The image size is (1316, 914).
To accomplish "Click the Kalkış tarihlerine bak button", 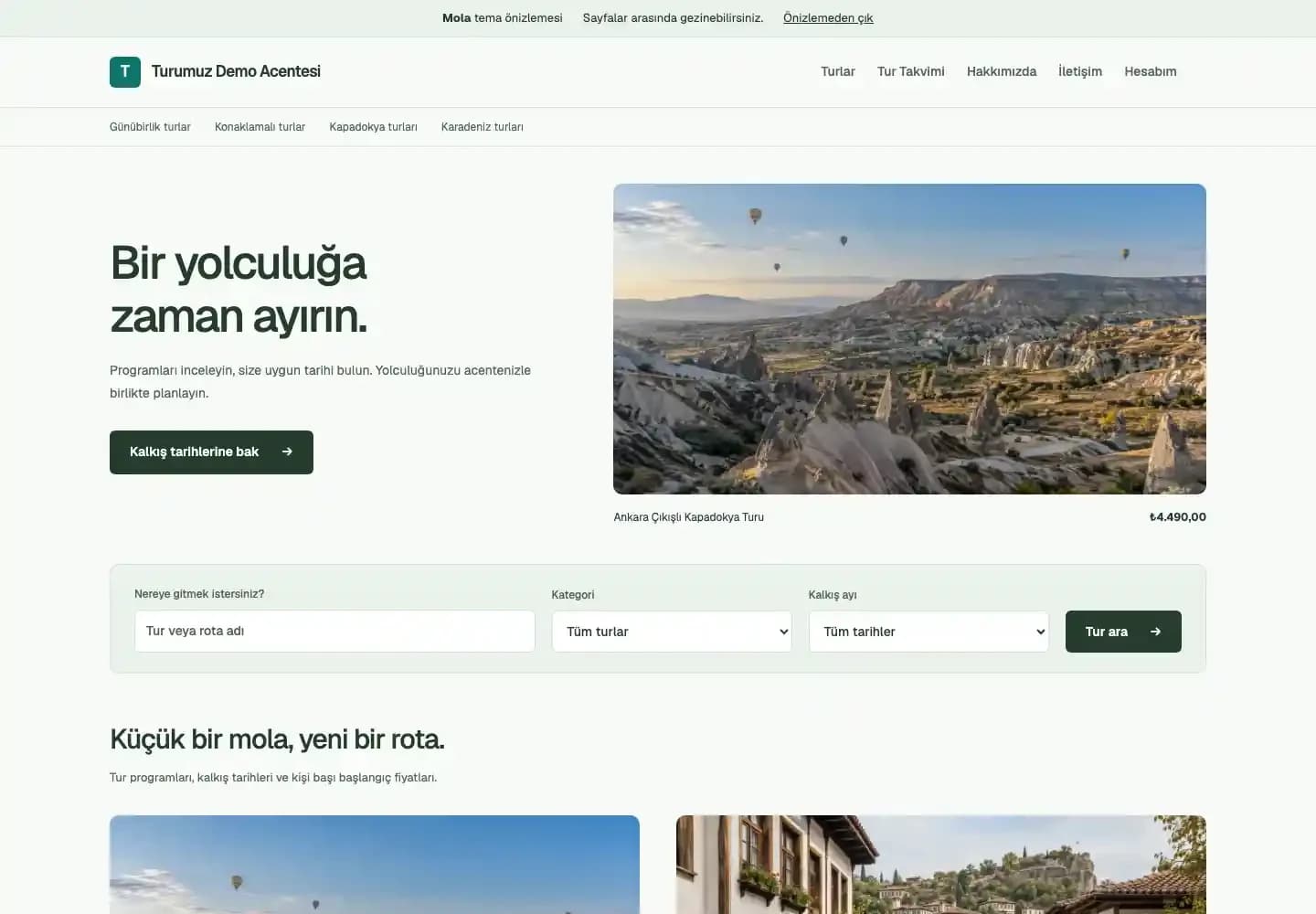I will 211,452.
